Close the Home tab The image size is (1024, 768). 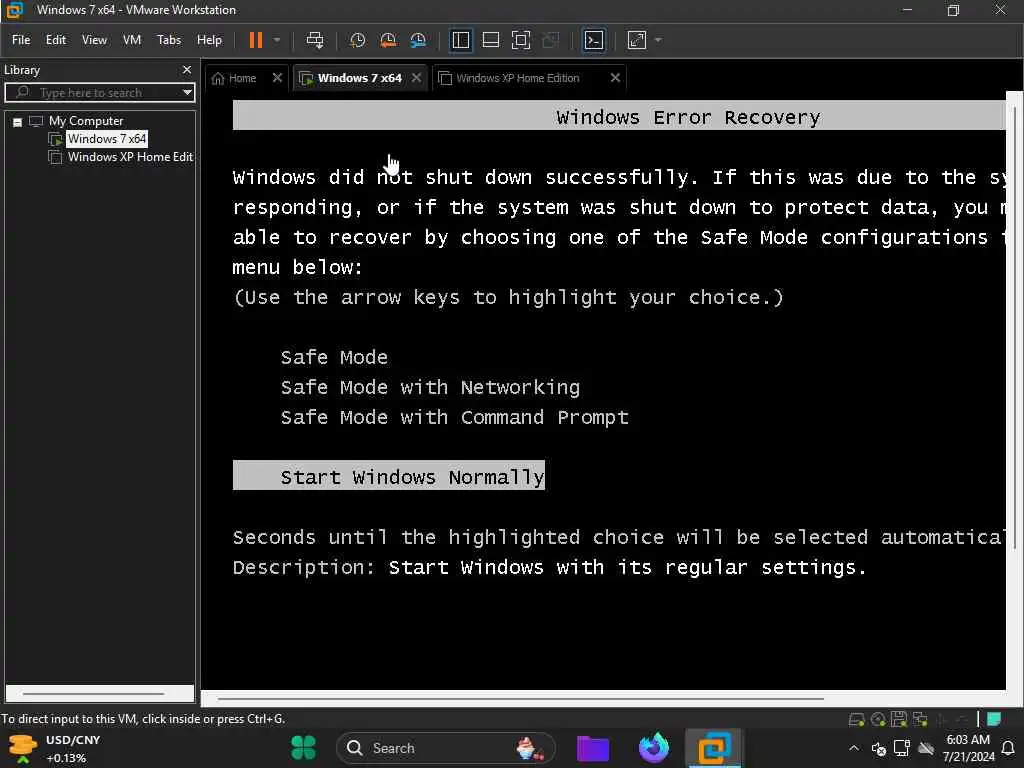pyautogui.click(x=277, y=78)
